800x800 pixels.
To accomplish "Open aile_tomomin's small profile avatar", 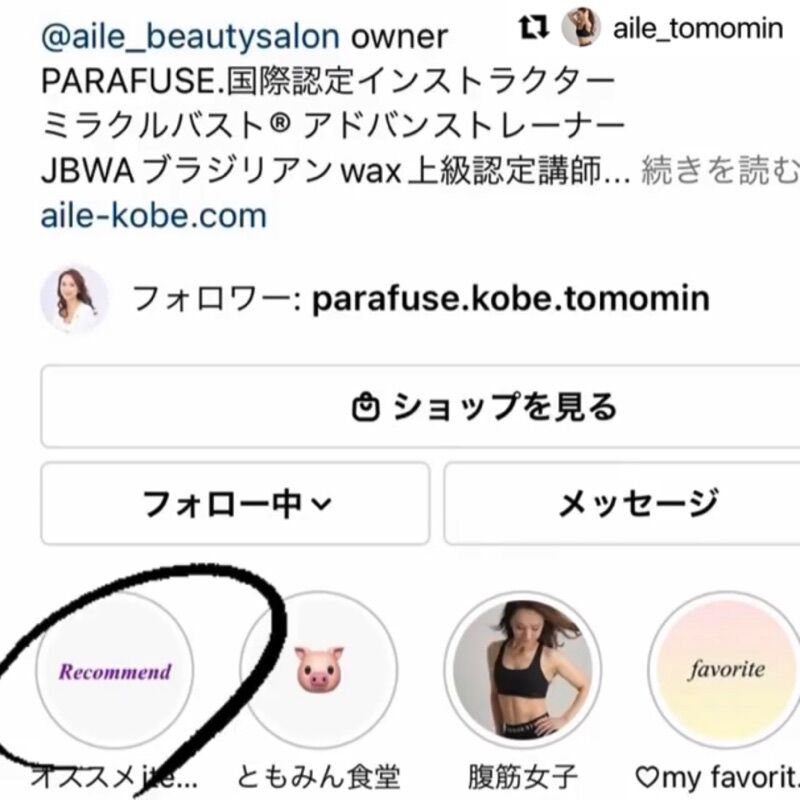I will point(581,27).
